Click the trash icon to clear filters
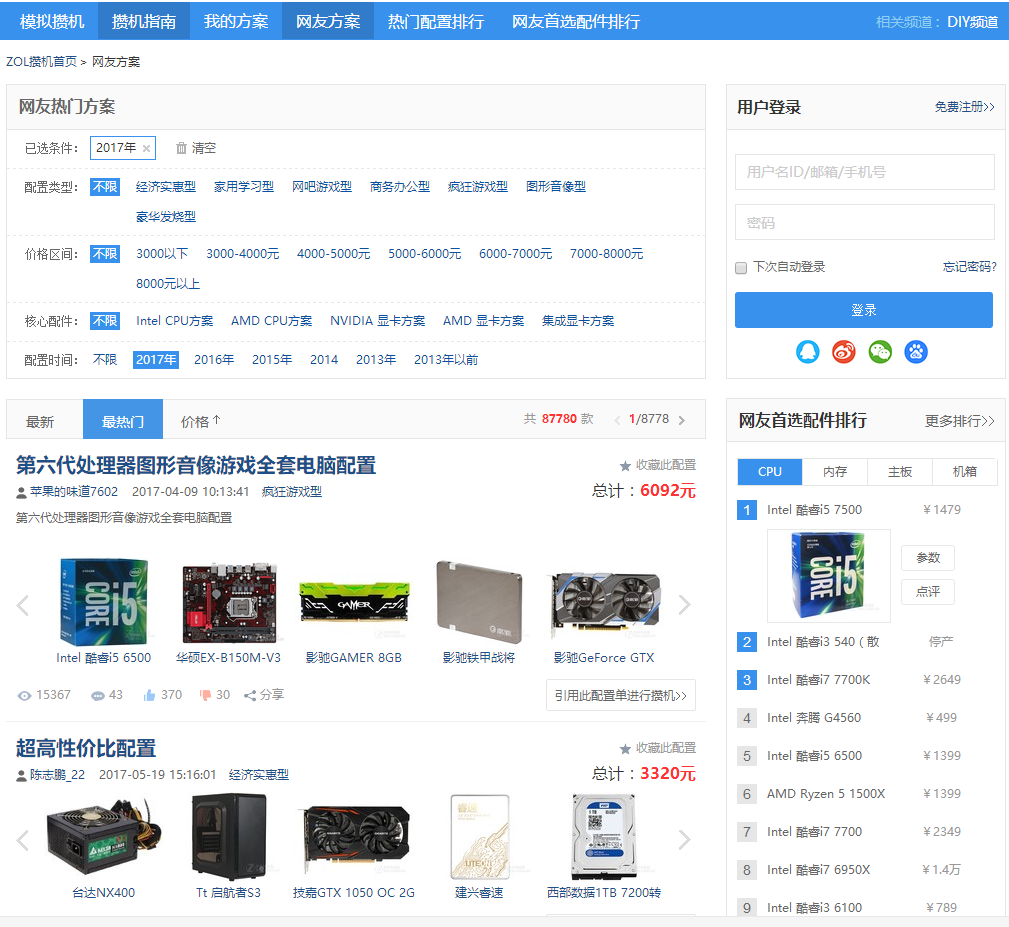 (181, 148)
